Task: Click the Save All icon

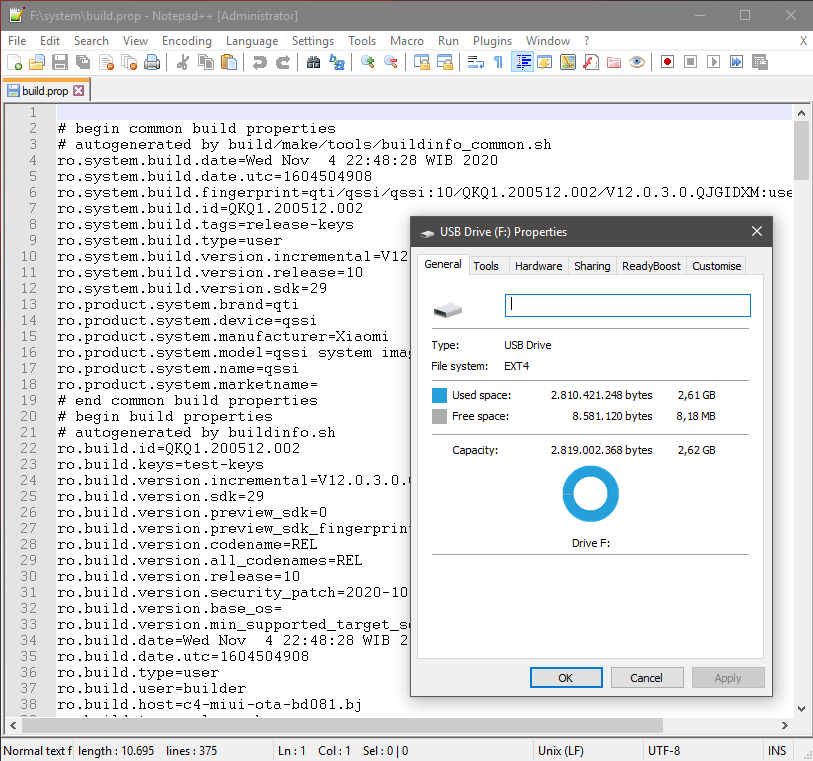Action: point(83,62)
